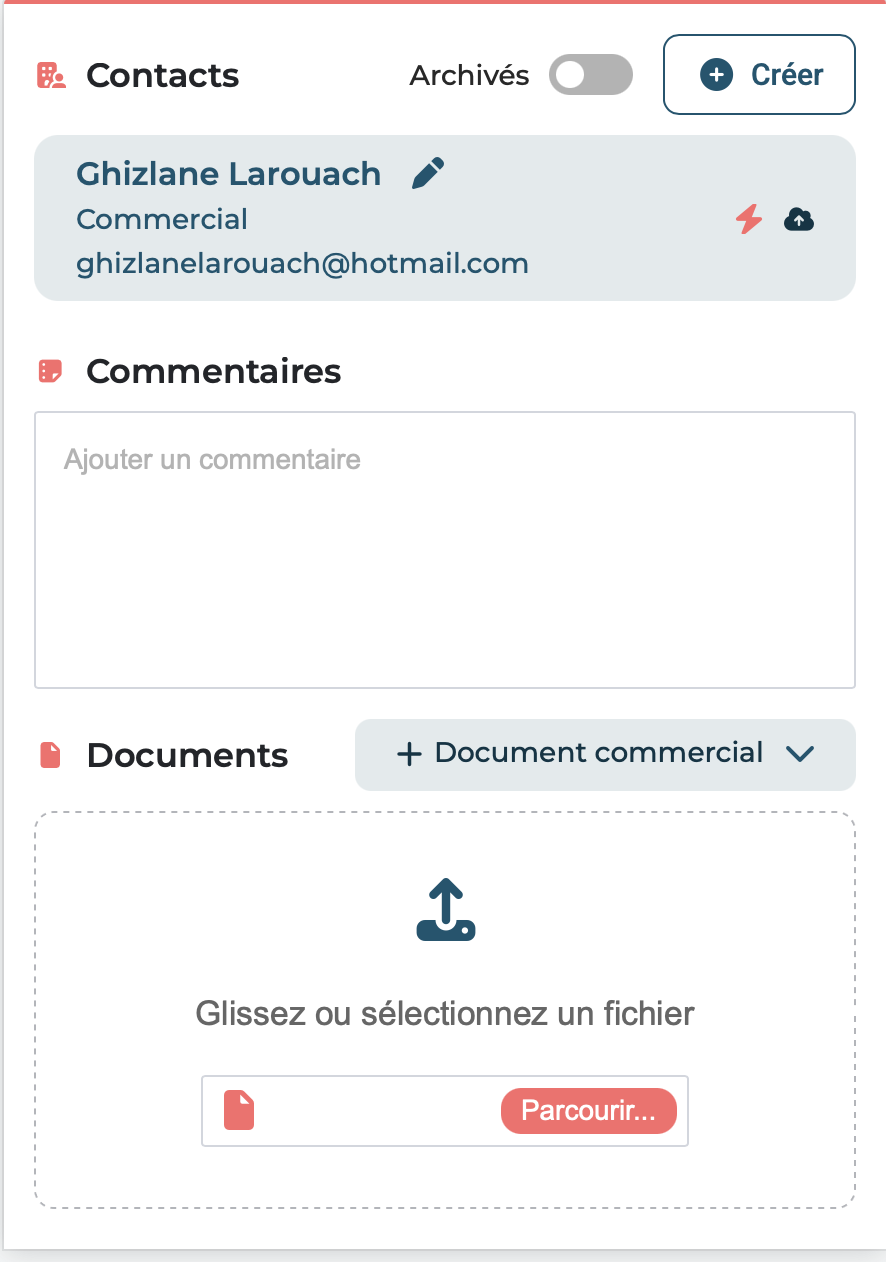886x1262 pixels.
Task: Select the Ghizlane Larouach contact name
Action: pyautogui.click(x=229, y=174)
